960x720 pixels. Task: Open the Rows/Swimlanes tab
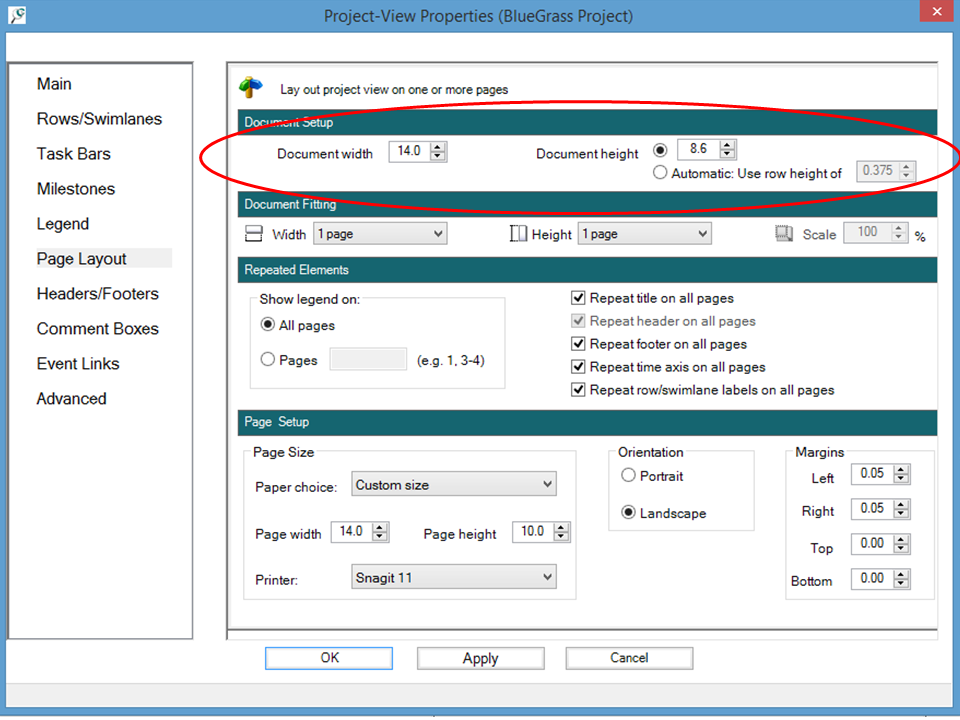(x=99, y=119)
